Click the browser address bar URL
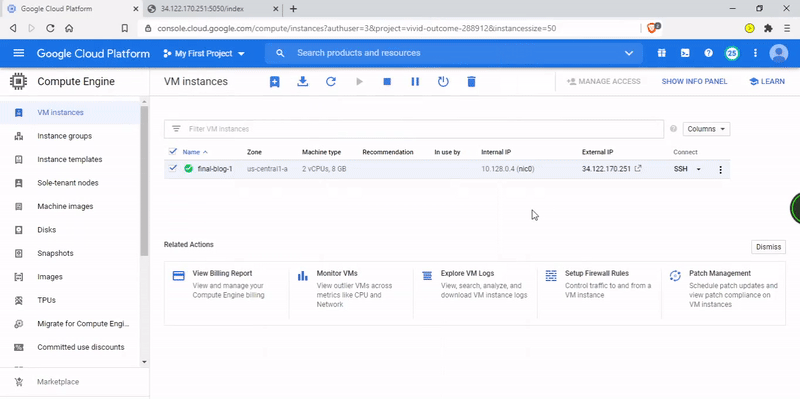Viewport: 800px width, 399px height. [357, 29]
